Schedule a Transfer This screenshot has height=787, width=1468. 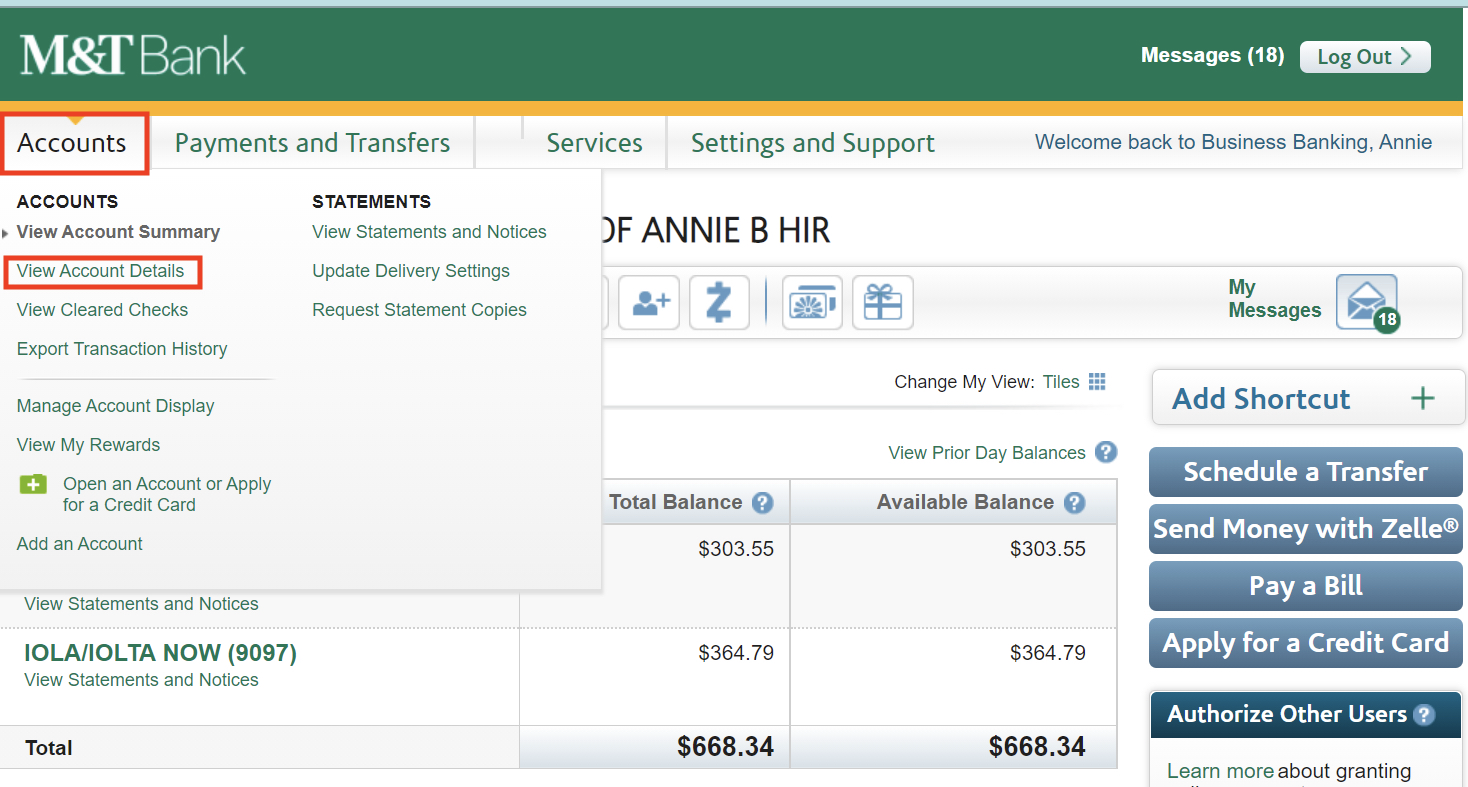(x=1305, y=471)
